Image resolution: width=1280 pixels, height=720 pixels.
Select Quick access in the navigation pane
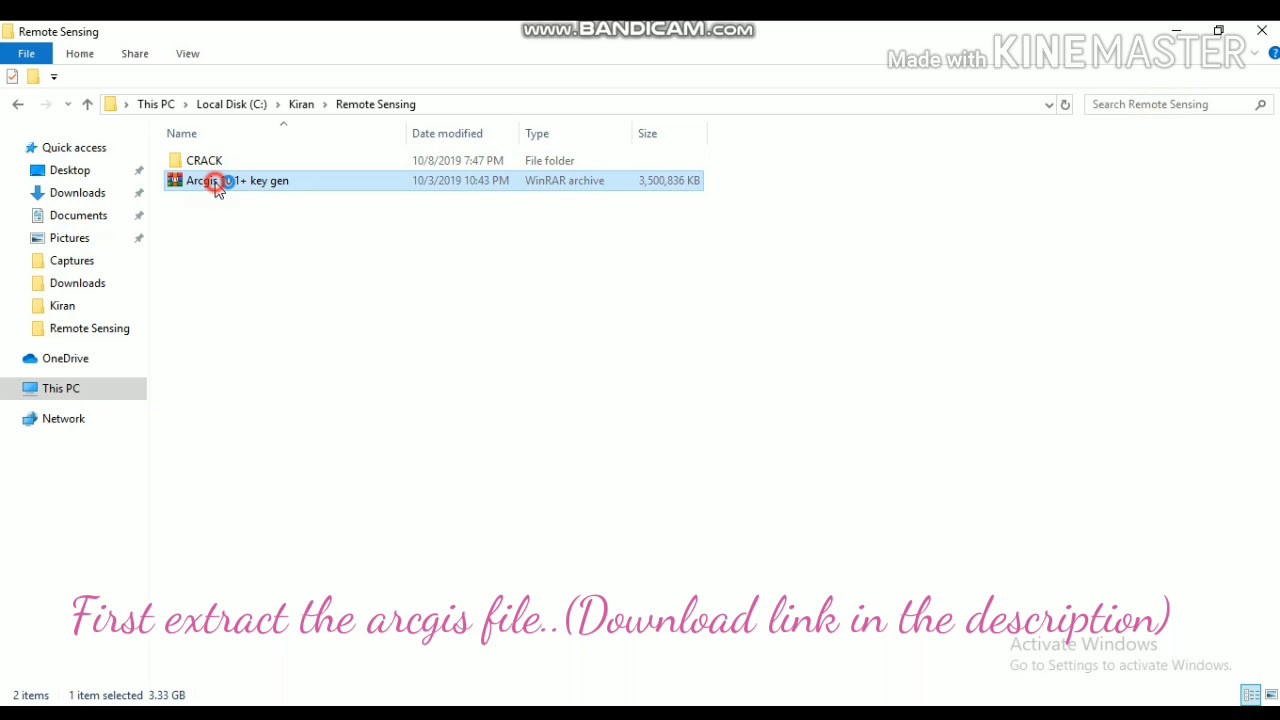[74, 148]
